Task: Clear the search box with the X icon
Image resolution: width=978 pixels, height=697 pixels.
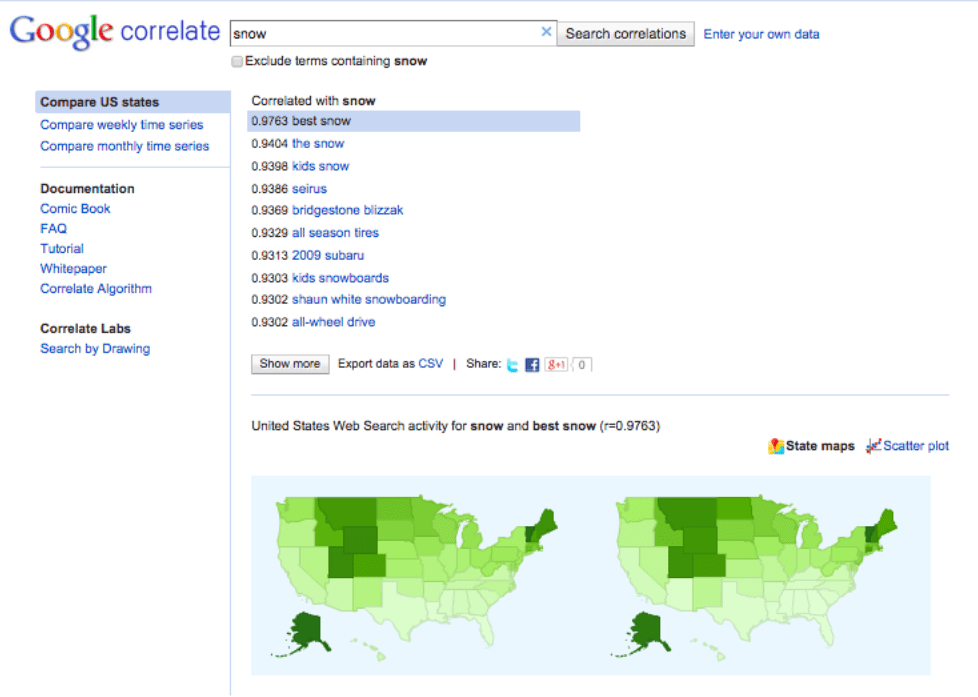Action: coord(546,32)
